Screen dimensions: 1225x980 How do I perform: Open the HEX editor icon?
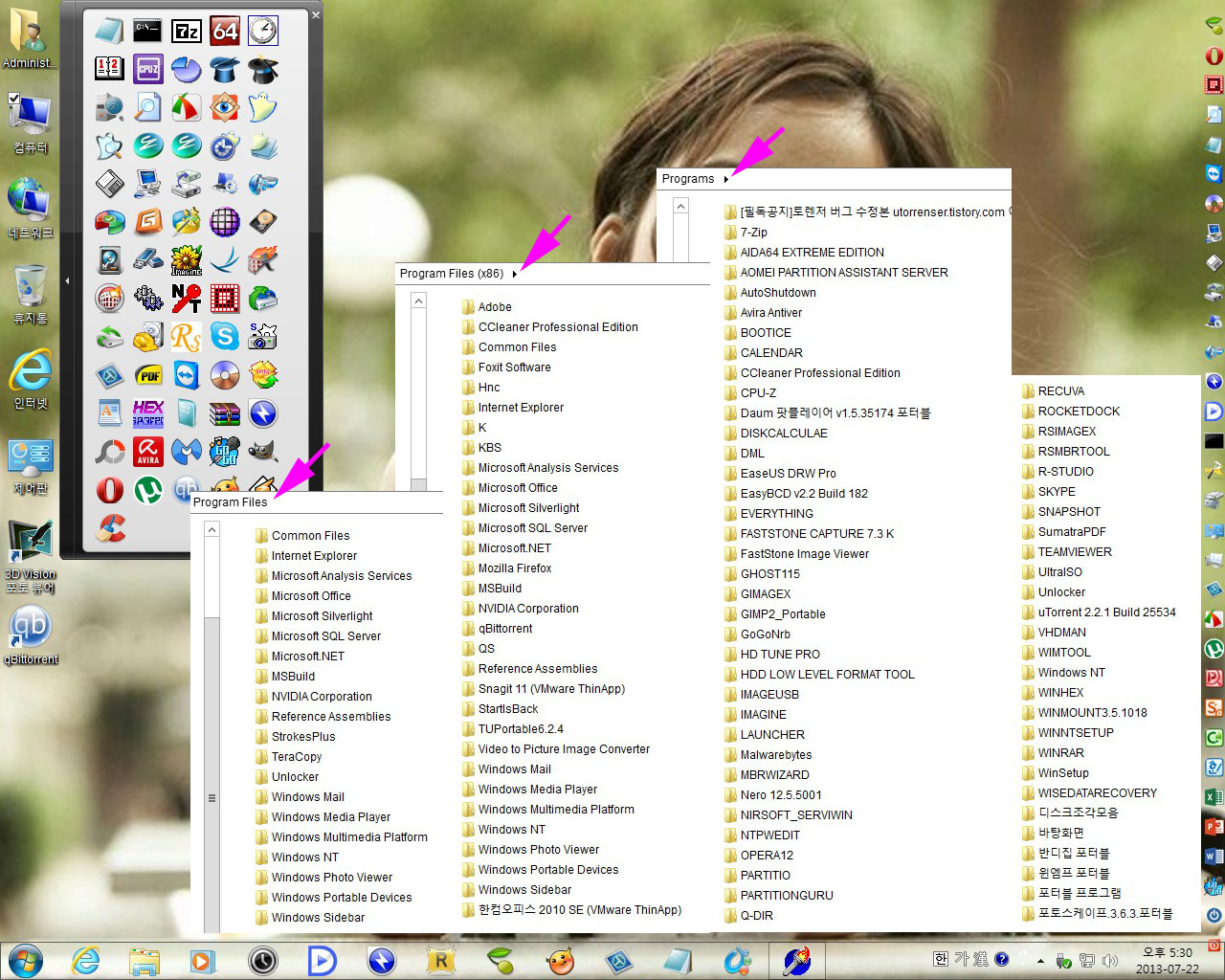pyautogui.click(x=148, y=413)
